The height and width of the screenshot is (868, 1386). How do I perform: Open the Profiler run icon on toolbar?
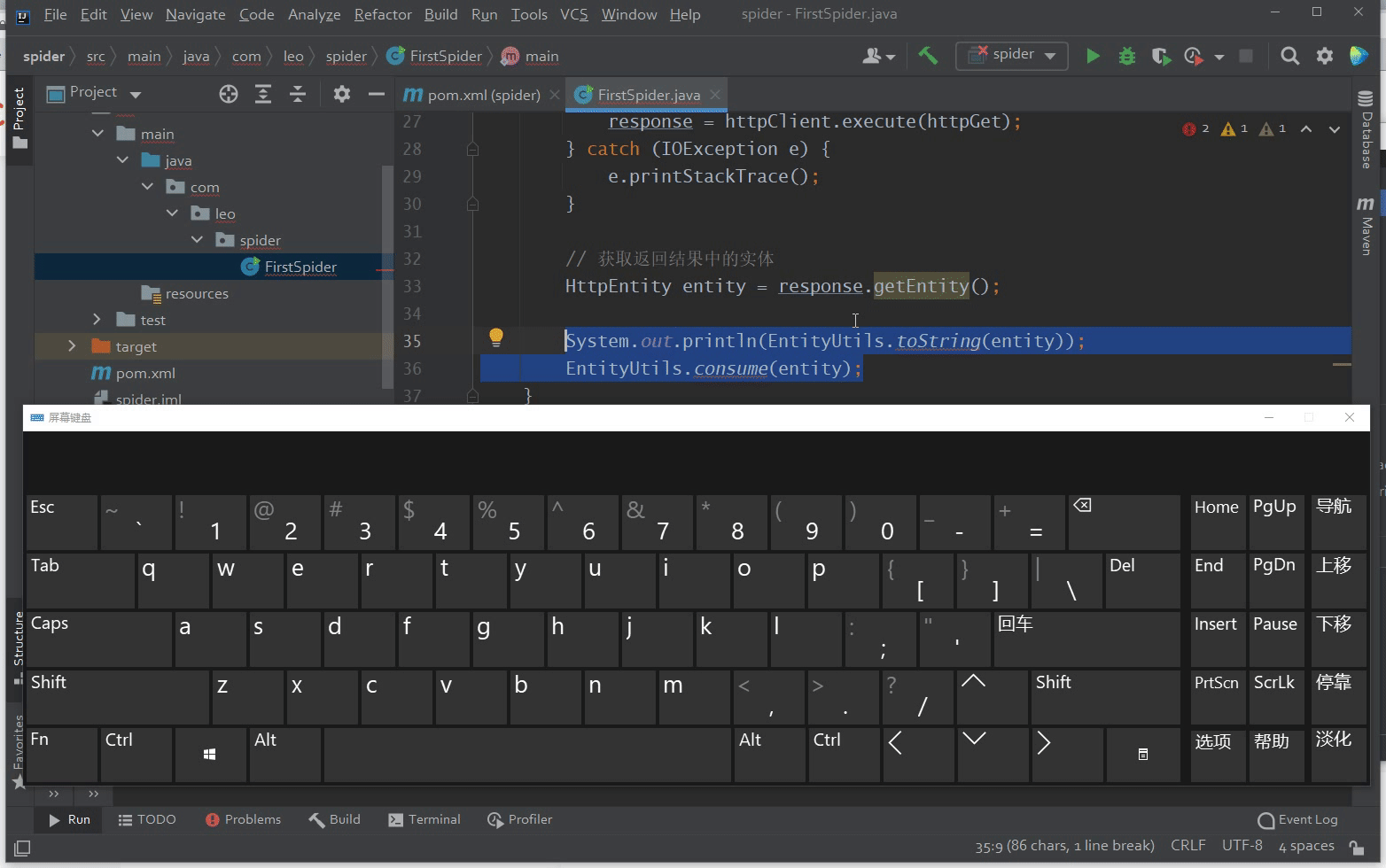[x=1193, y=55]
